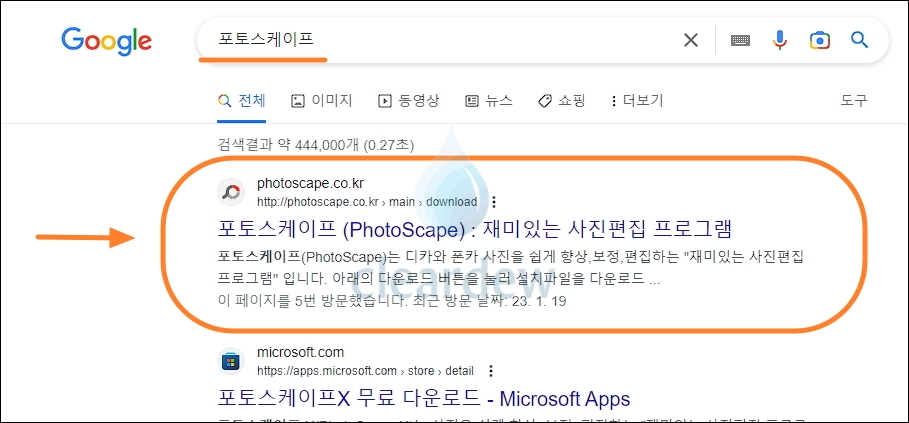Expand the 더보기 menu
Viewport: 909px width, 423px height.
[x=637, y=101]
